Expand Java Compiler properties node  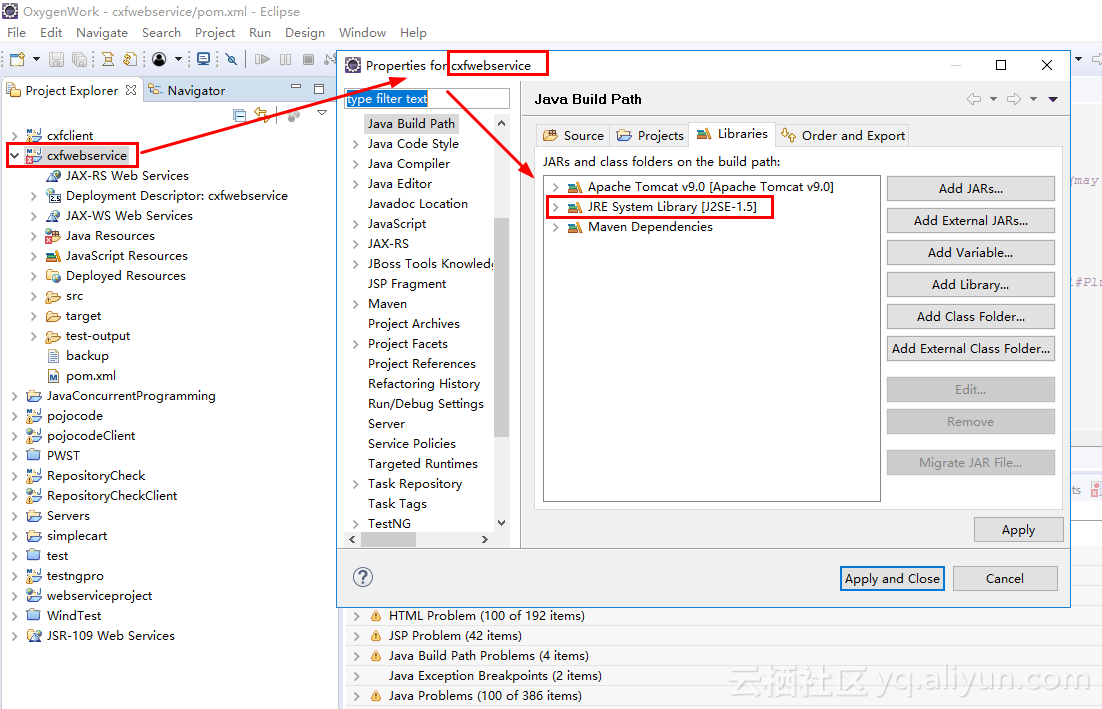tap(356, 164)
